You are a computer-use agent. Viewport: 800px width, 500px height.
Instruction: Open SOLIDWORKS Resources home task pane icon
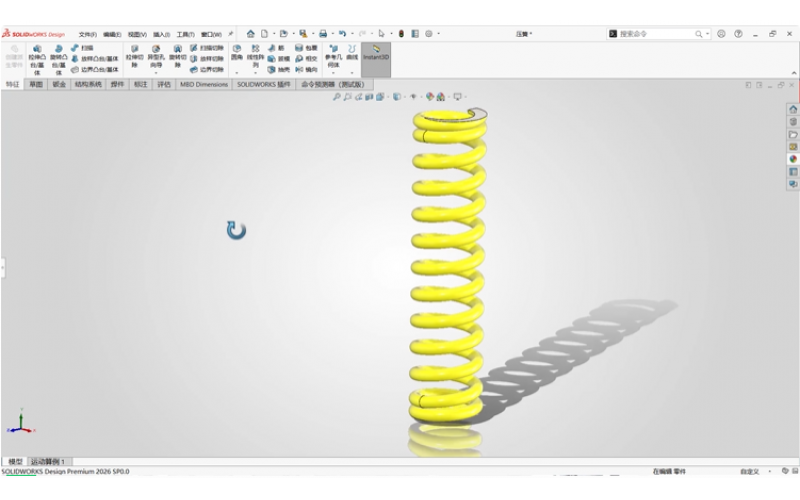coord(793,109)
